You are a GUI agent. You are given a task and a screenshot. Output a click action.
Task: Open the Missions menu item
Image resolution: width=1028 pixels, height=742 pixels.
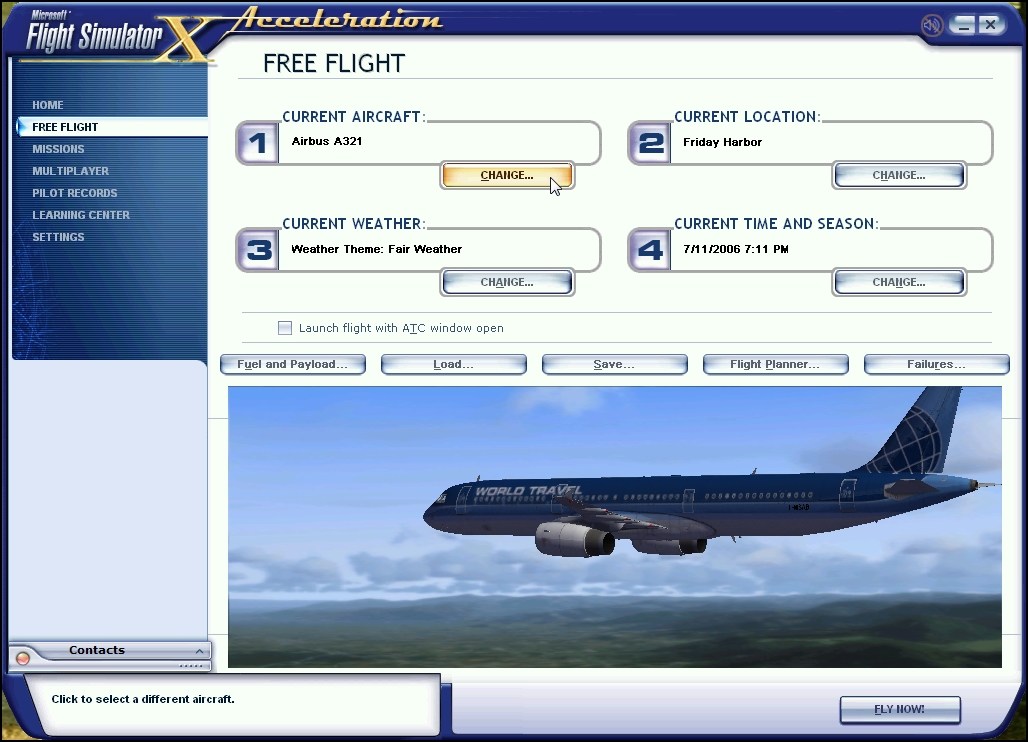pos(58,149)
